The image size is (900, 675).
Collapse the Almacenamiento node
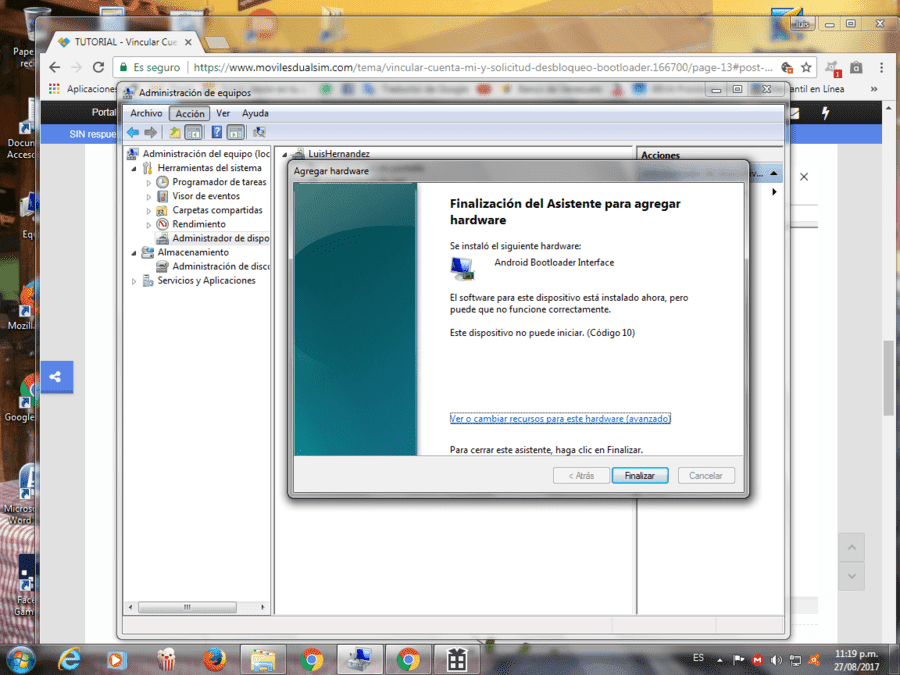(x=134, y=253)
